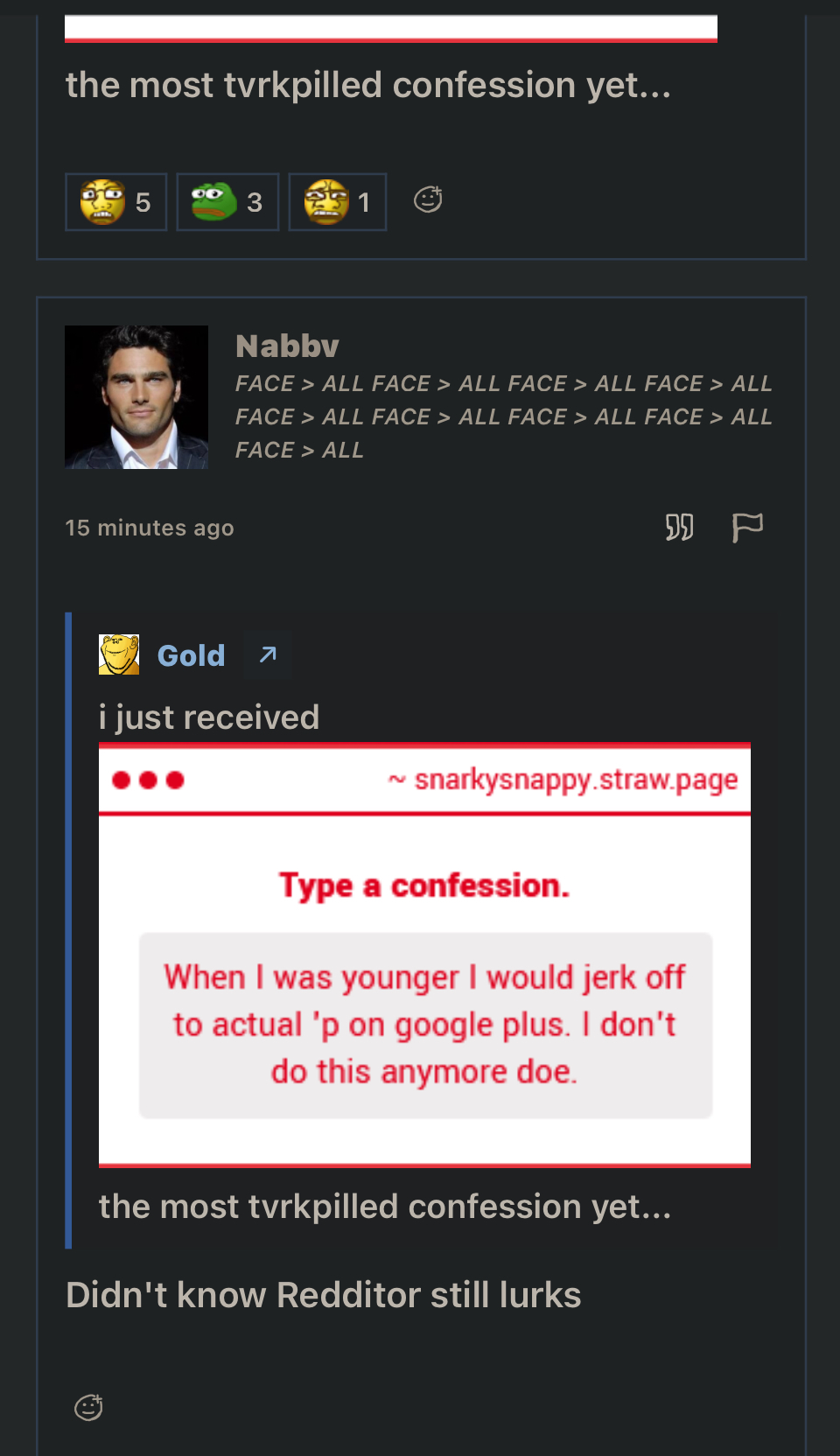This screenshot has width=840, height=1456.
Task: Toggle the angry face reaction showing 1
Action: (338, 202)
